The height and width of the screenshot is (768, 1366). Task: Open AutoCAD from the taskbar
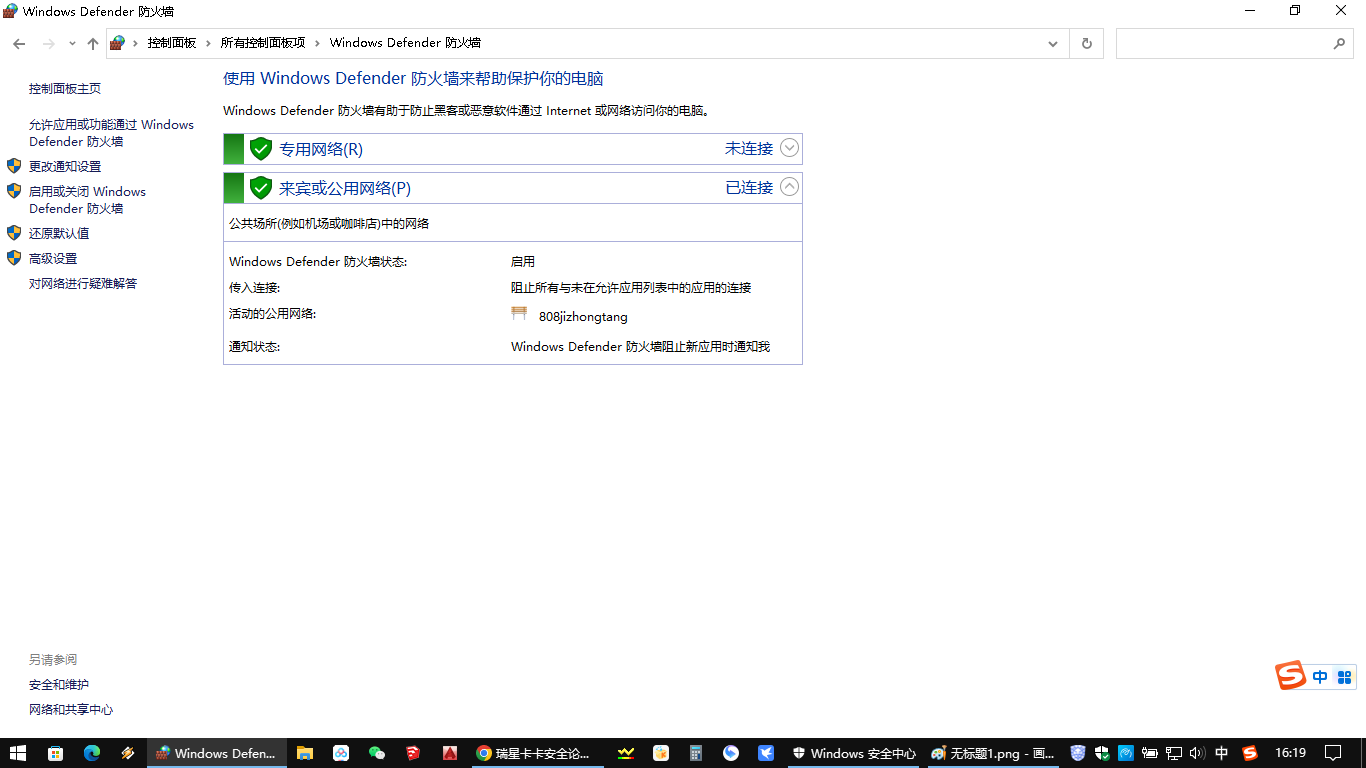tap(450, 753)
